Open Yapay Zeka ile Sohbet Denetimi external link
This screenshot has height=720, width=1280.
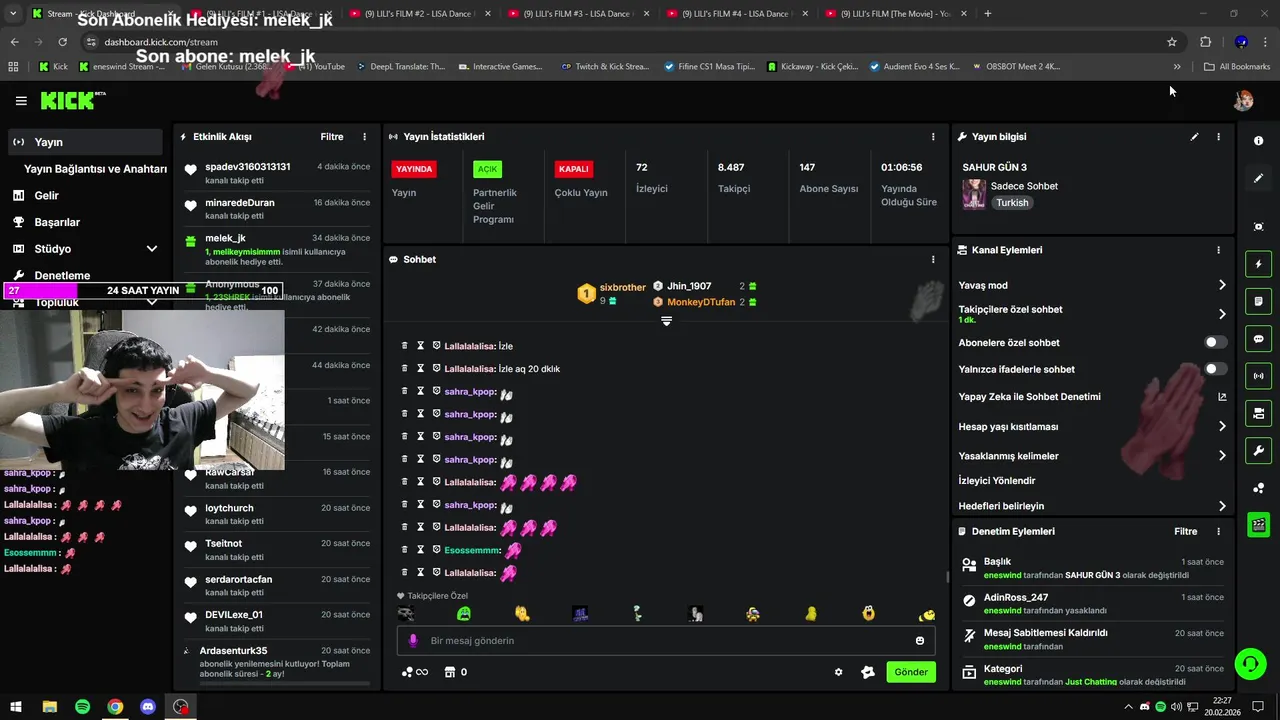pyautogui.click(x=1222, y=397)
